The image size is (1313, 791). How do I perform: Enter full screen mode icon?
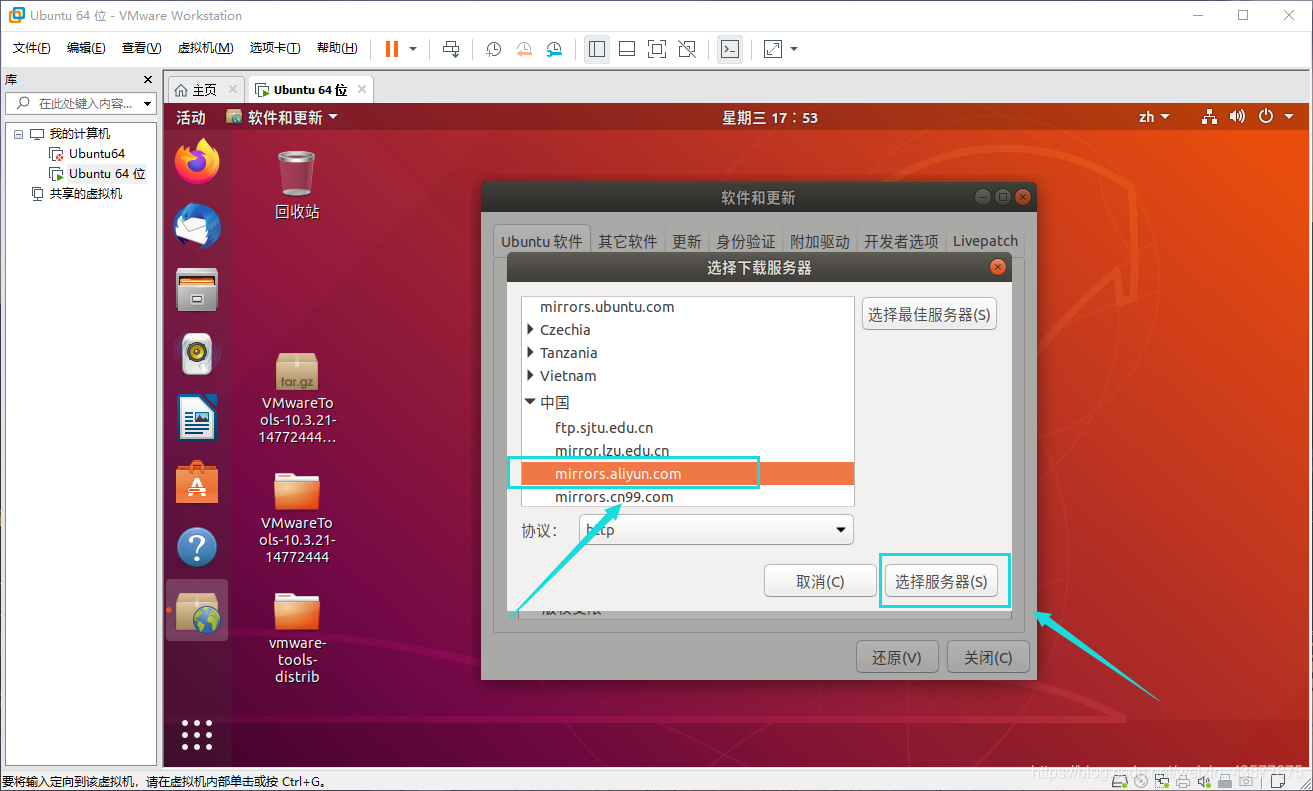(x=657, y=49)
